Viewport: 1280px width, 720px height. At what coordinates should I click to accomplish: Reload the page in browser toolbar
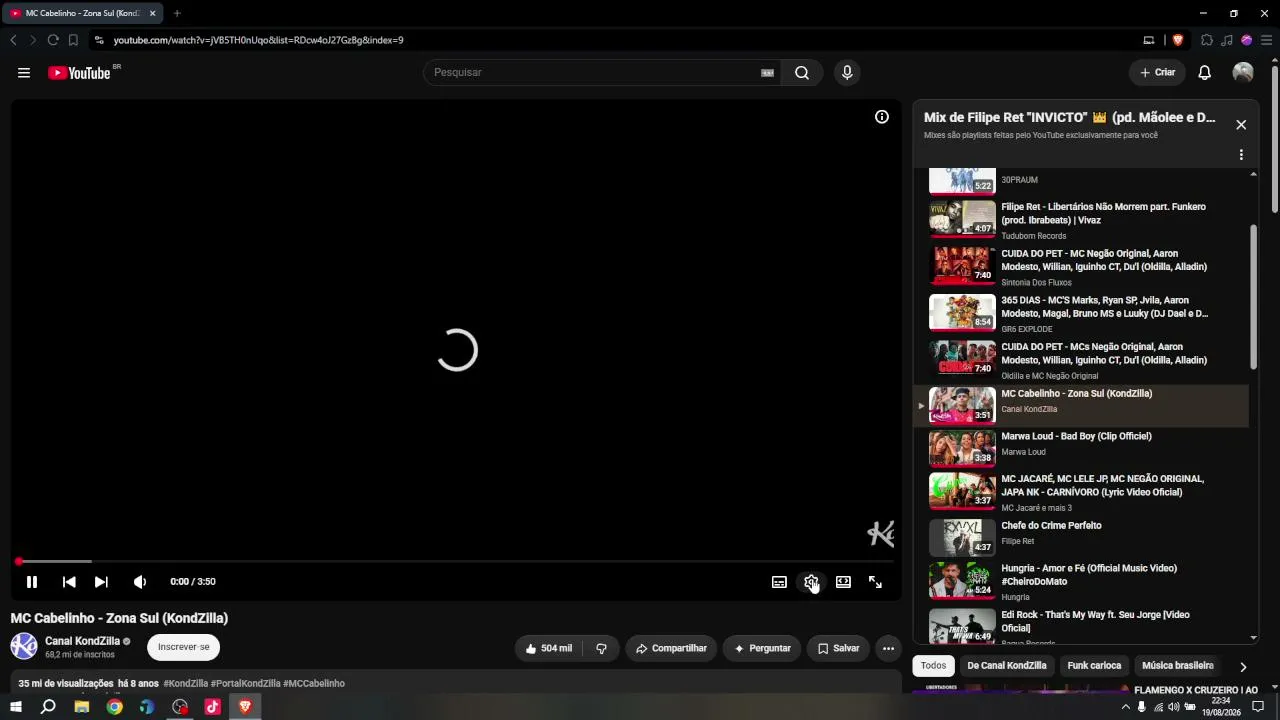(x=53, y=40)
